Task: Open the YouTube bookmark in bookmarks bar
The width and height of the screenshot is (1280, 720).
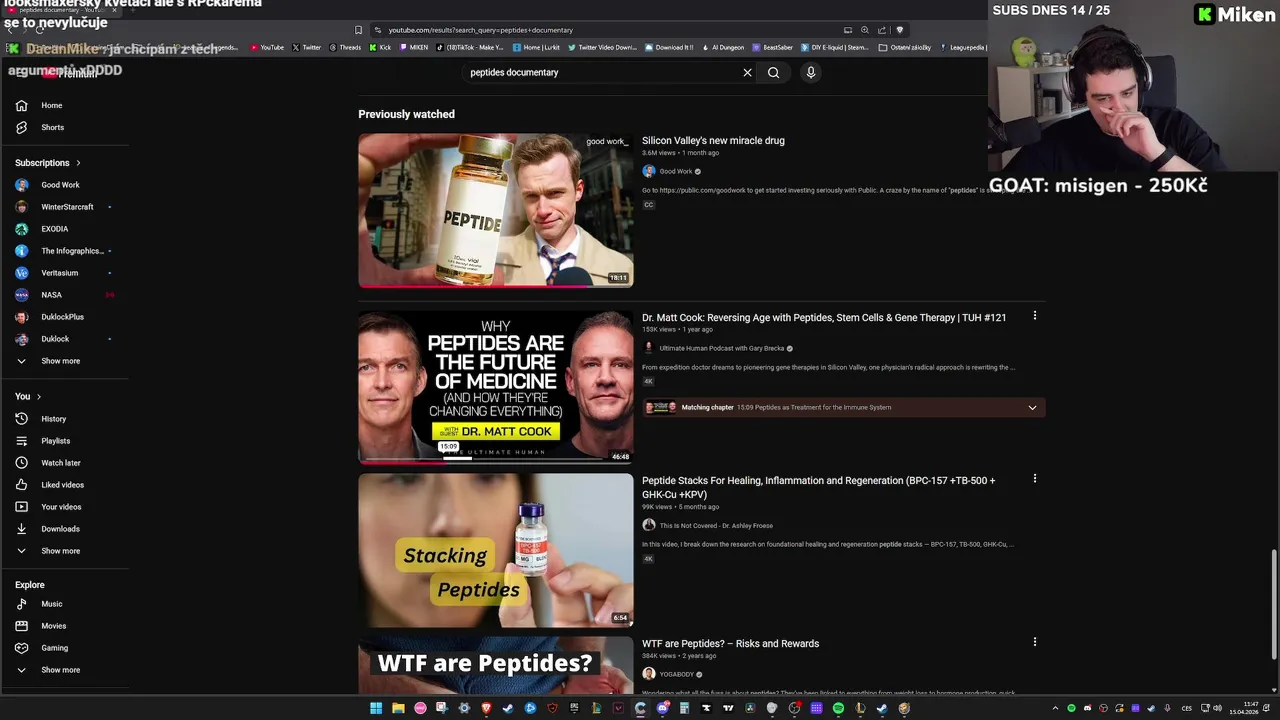Action: tap(267, 47)
